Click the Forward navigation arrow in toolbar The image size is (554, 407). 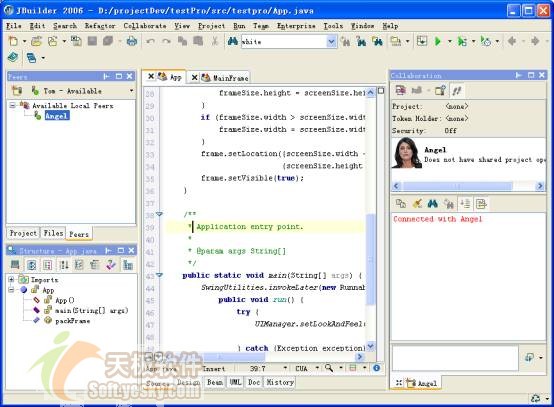pyautogui.click(x=535, y=41)
